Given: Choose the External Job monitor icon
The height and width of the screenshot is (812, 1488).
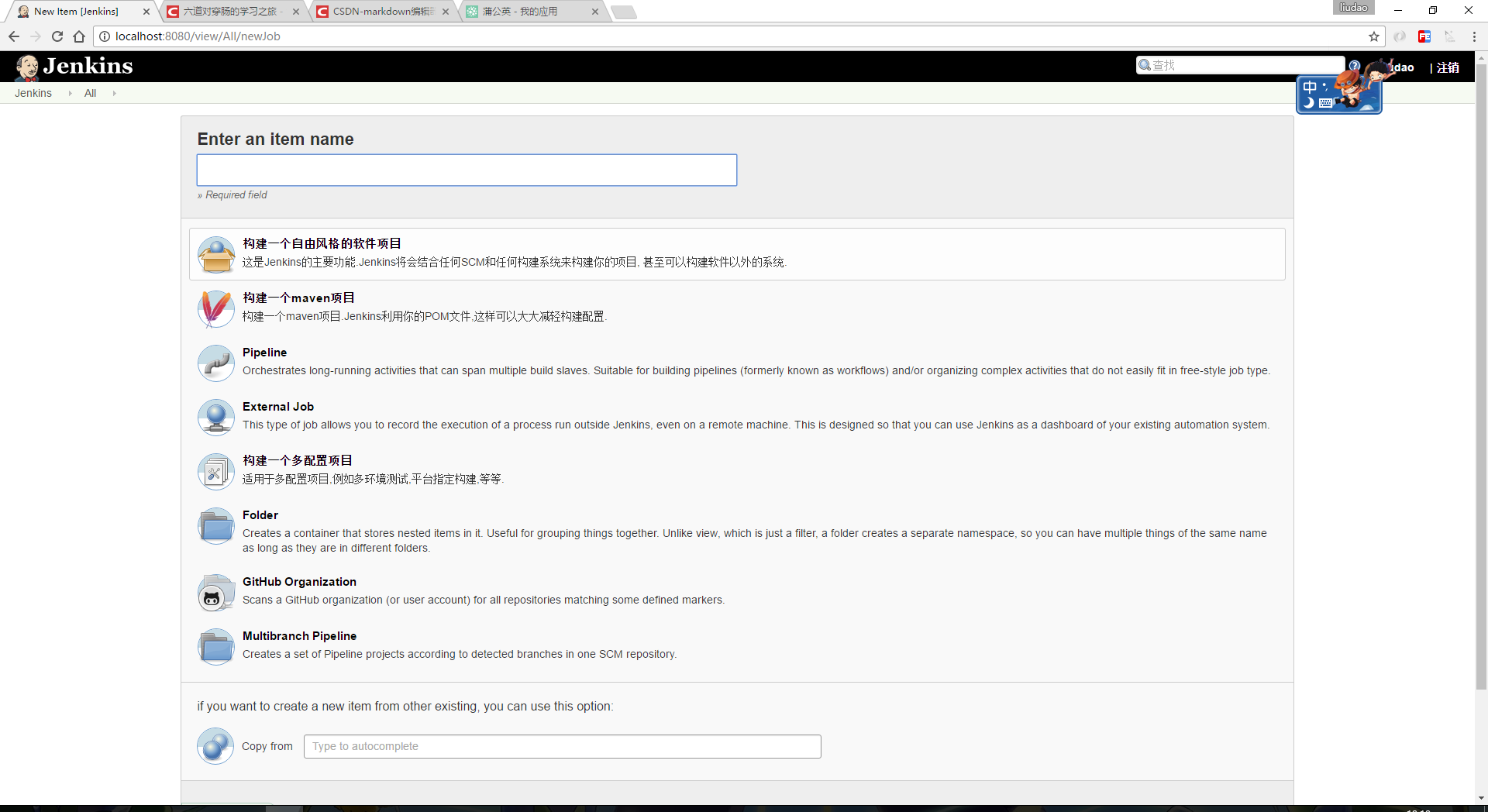Looking at the screenshot, I should pyautogui.click(x=216, y=418).
